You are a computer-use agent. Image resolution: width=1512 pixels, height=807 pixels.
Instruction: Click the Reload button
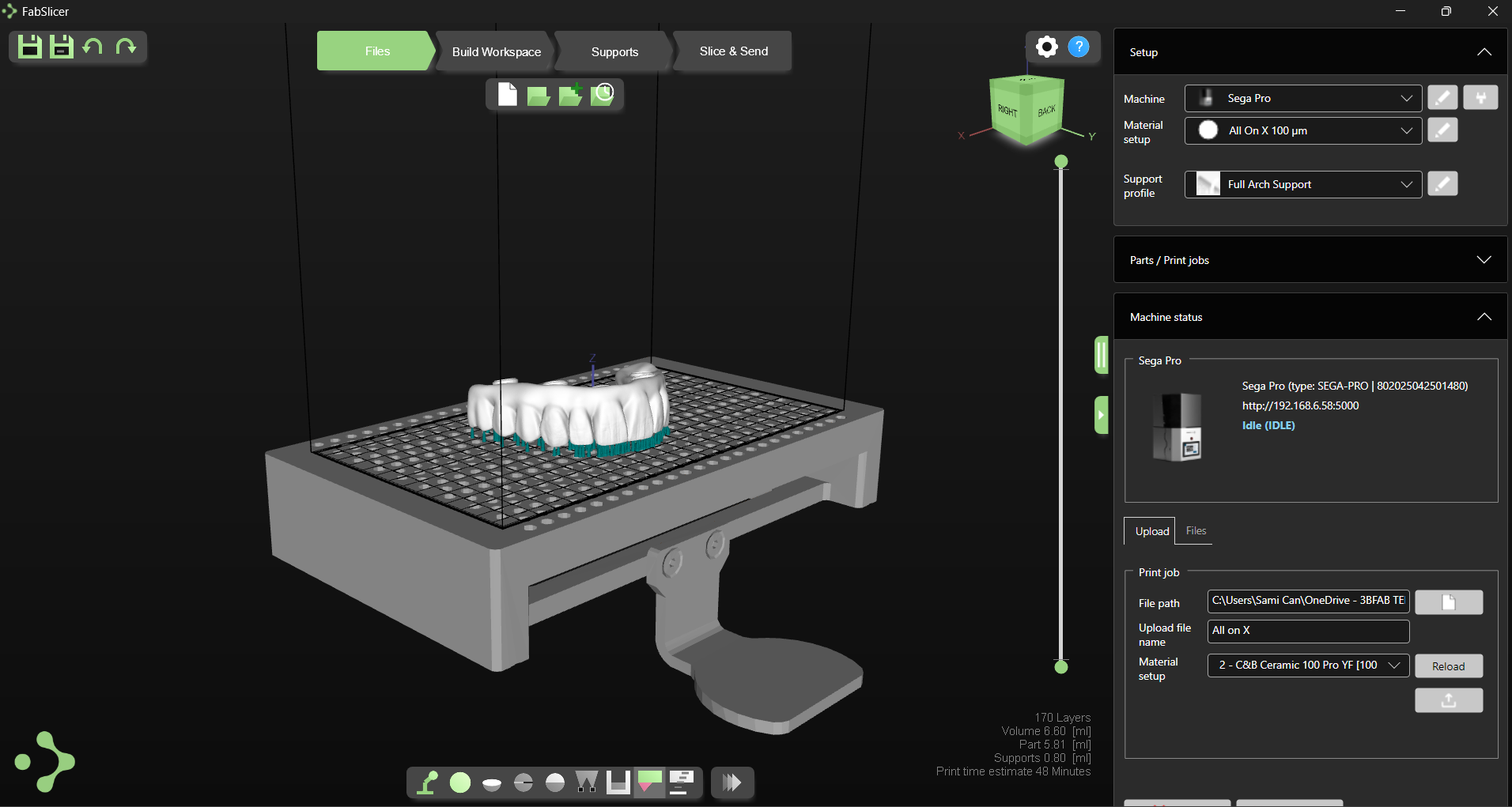point(1448,666)
